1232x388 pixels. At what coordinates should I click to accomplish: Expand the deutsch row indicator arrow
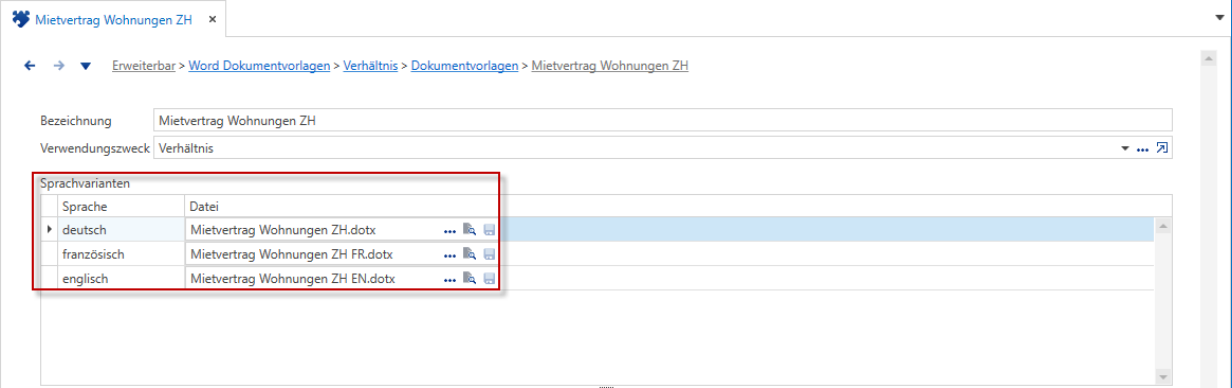pos(50,230)
